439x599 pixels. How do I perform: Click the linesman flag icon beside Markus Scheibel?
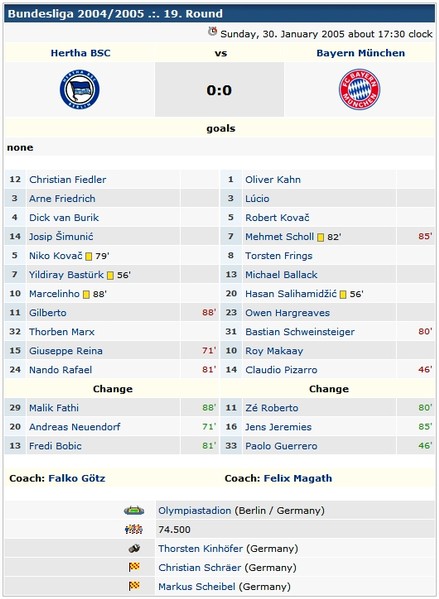[134, 586]
